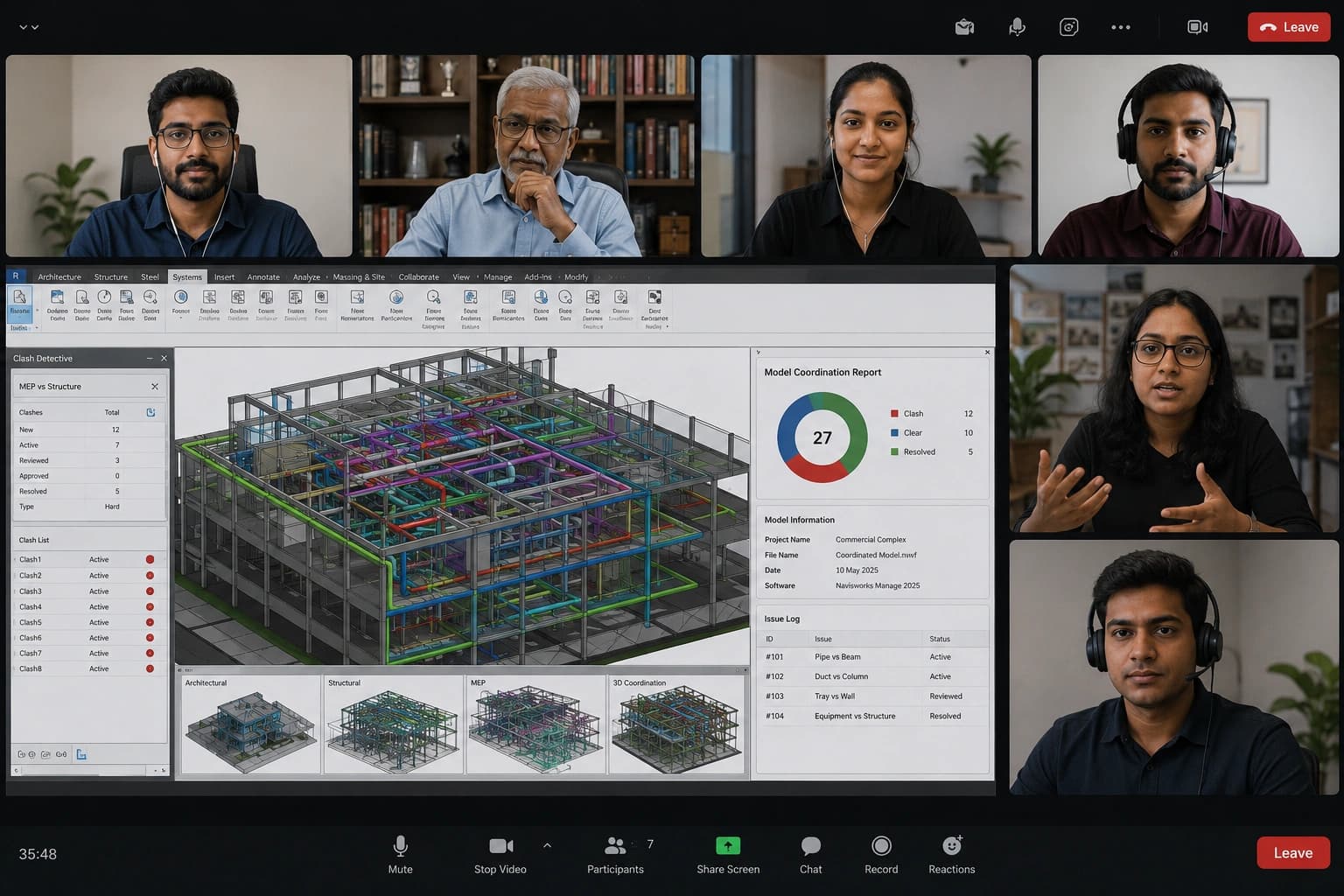
Task: Click the export icon beside Clashes Total
Action: (150, 412)
